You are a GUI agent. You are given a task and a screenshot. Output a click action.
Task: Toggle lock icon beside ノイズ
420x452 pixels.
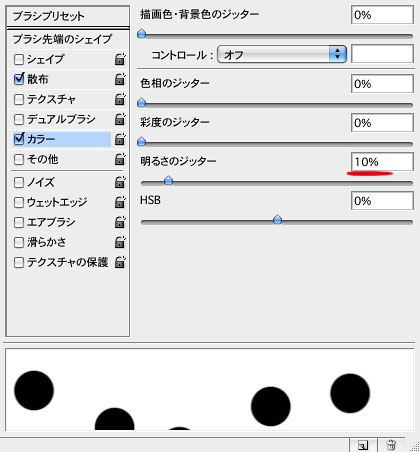[120, 182]
